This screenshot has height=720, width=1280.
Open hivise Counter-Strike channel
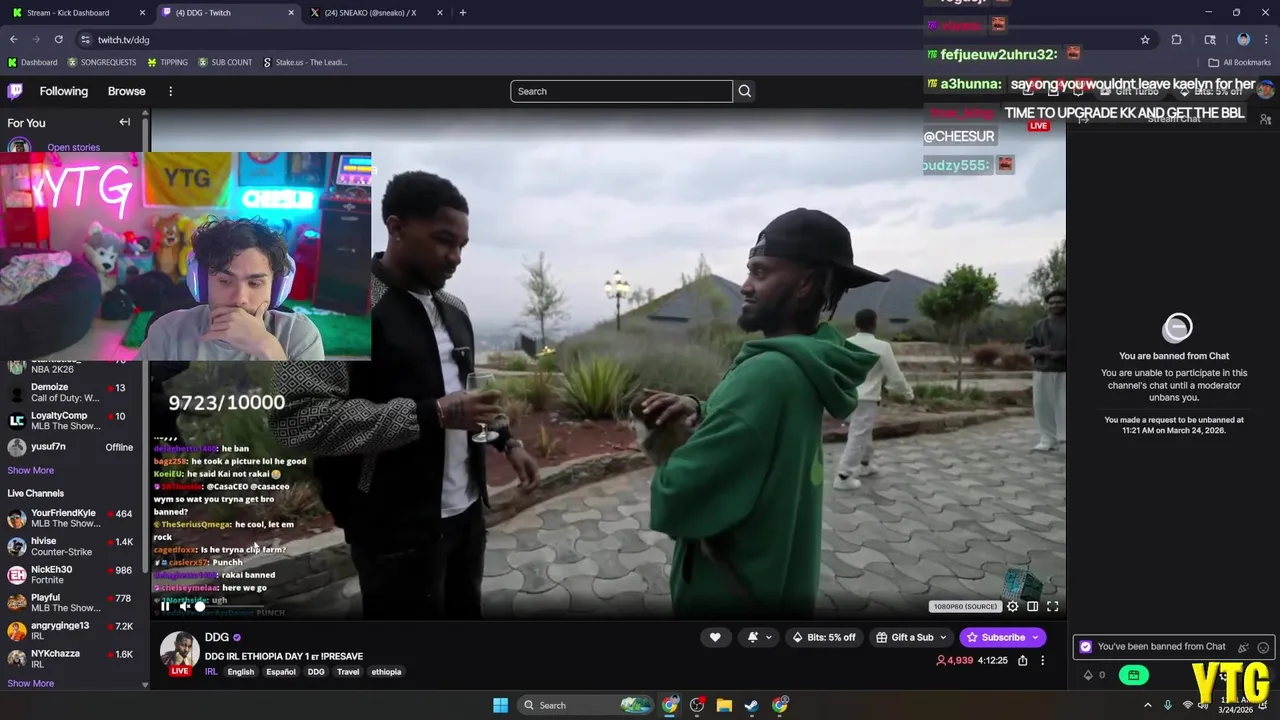coord(70,546)
